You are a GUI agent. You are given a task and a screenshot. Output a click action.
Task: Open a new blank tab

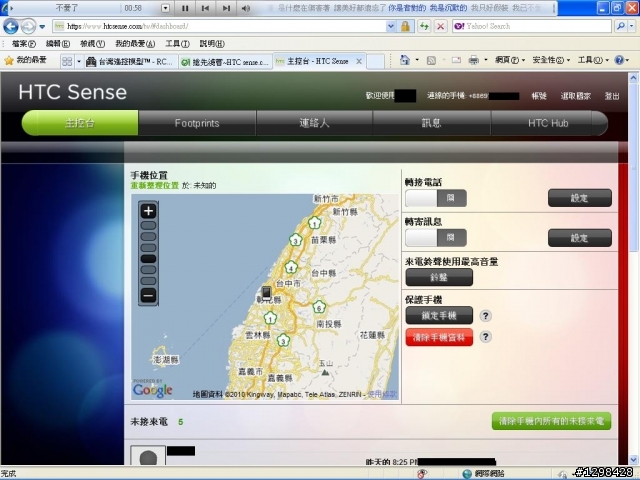pos(376,62)
